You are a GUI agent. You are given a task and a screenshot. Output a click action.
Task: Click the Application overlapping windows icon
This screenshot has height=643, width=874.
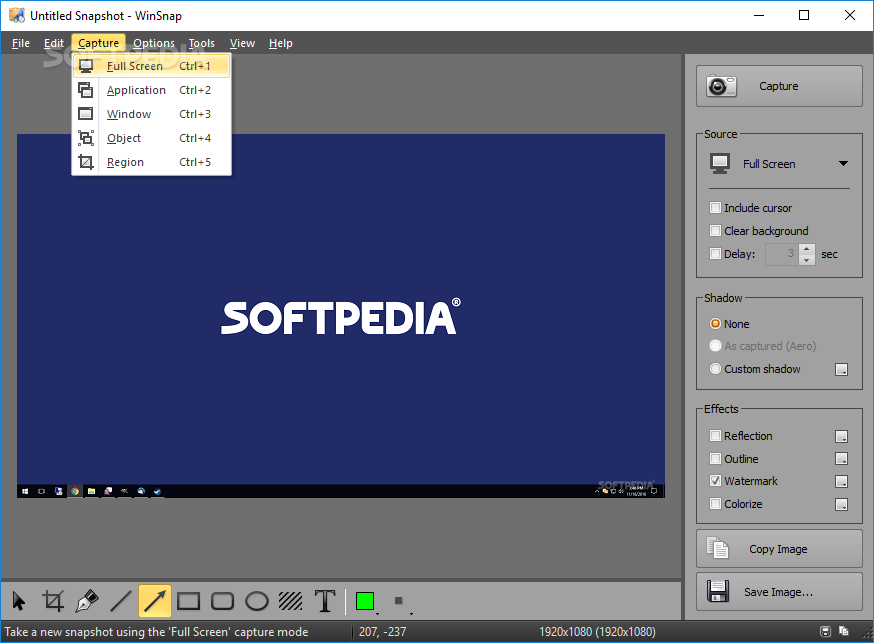coord(86,90)
